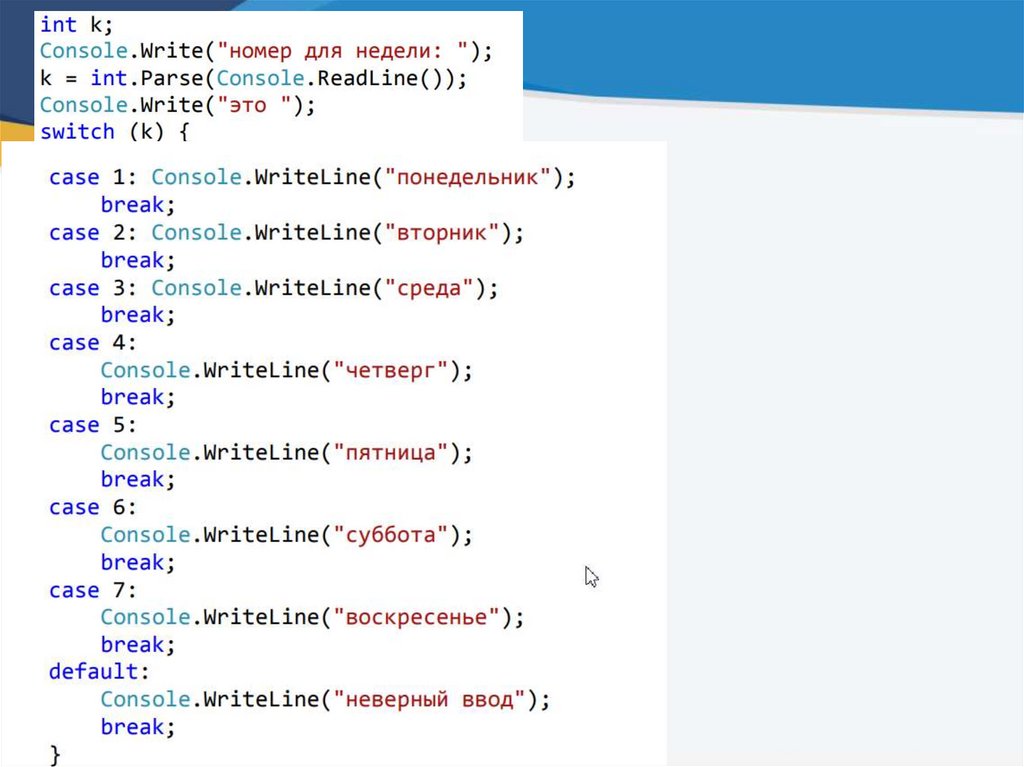Click the string "воскресенье"
The image size is (1024, 767).
417,617
